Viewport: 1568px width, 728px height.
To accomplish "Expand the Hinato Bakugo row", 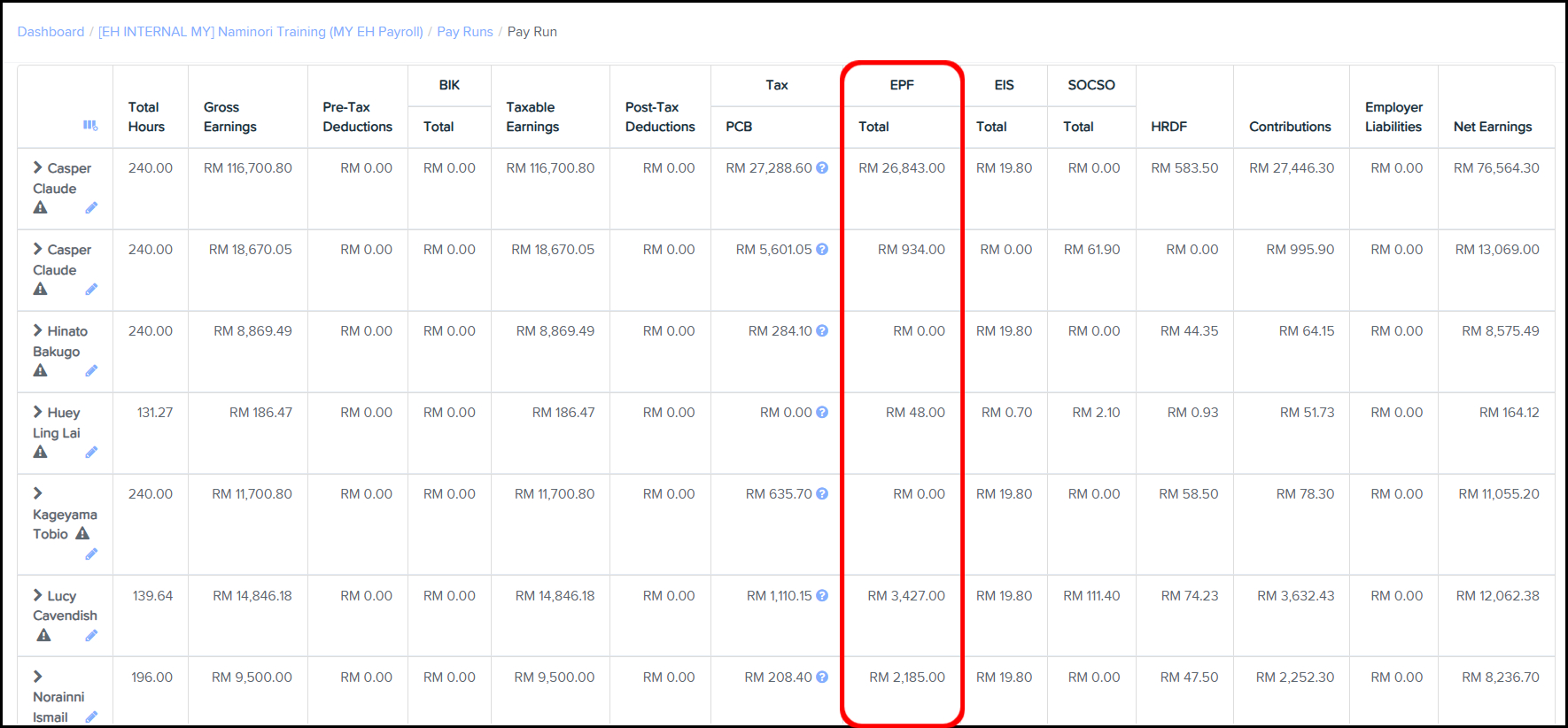I will point(38,330).
